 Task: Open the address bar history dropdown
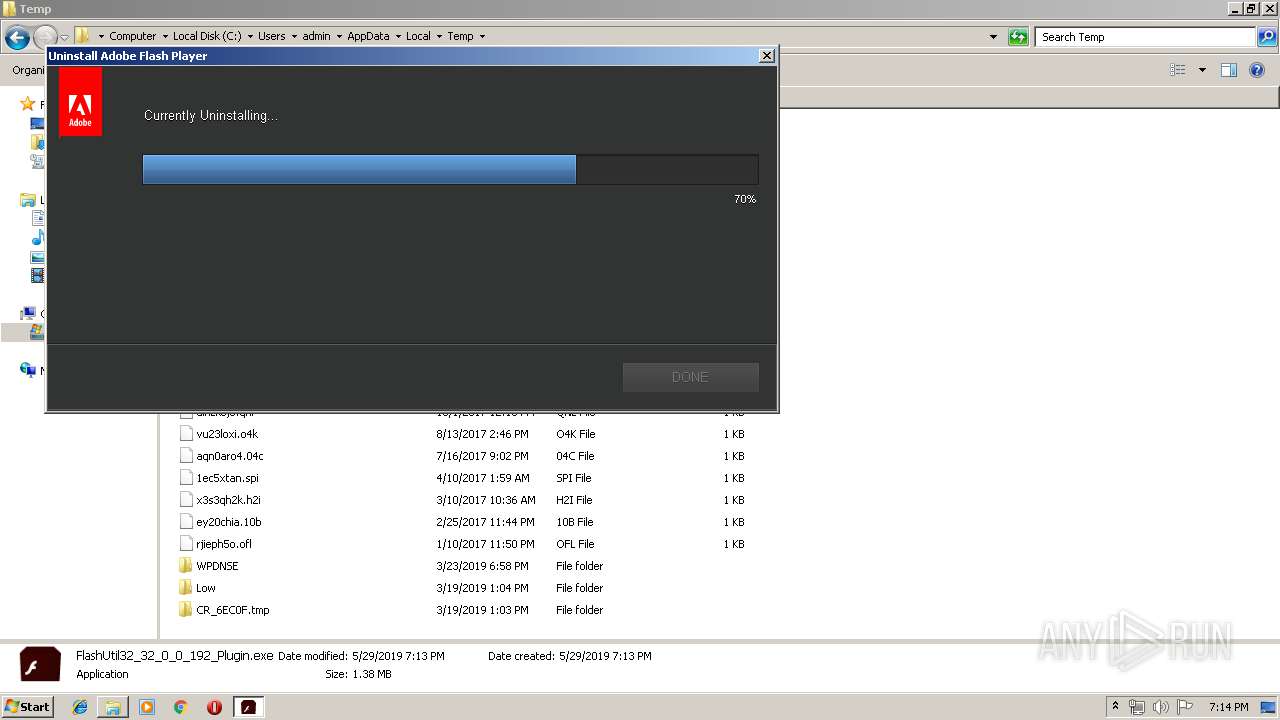(993, 37)
